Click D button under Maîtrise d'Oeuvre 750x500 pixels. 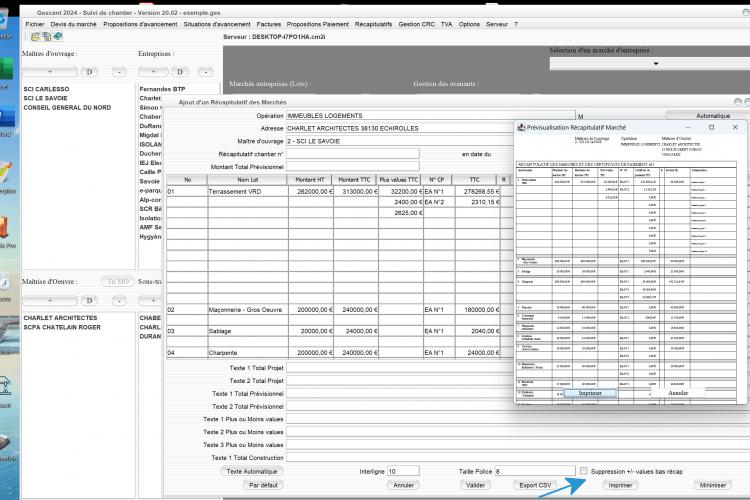click(89, 300)
